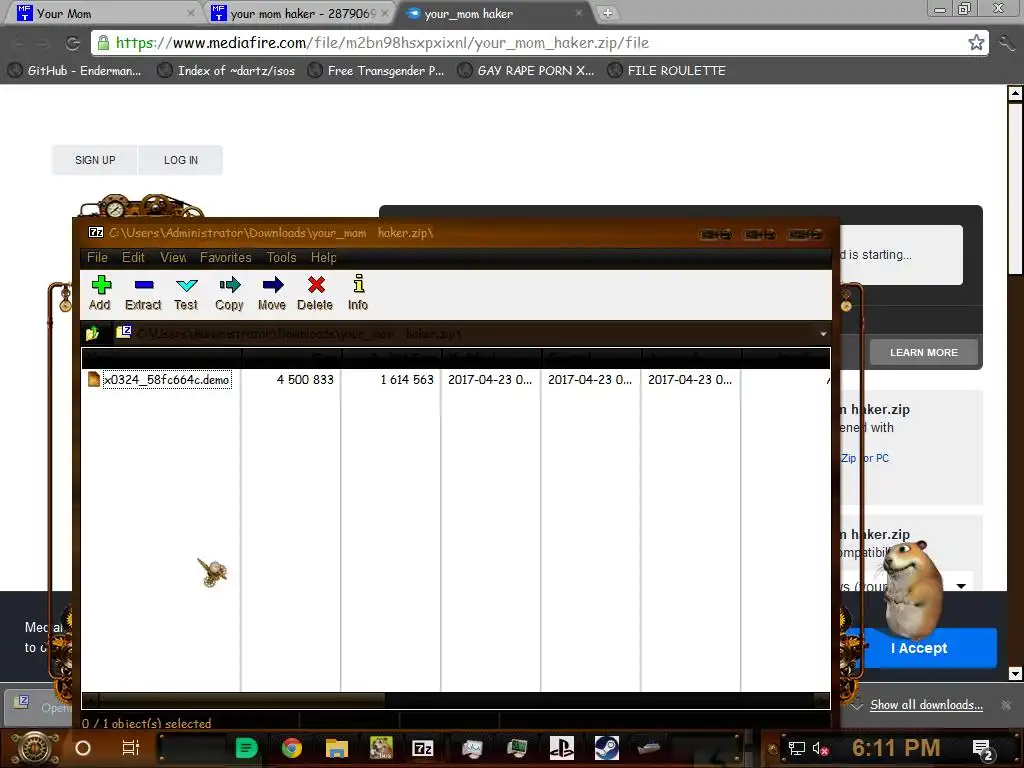
Task: Open the green chat app on taskbar
Action: (x=246, y=748)
